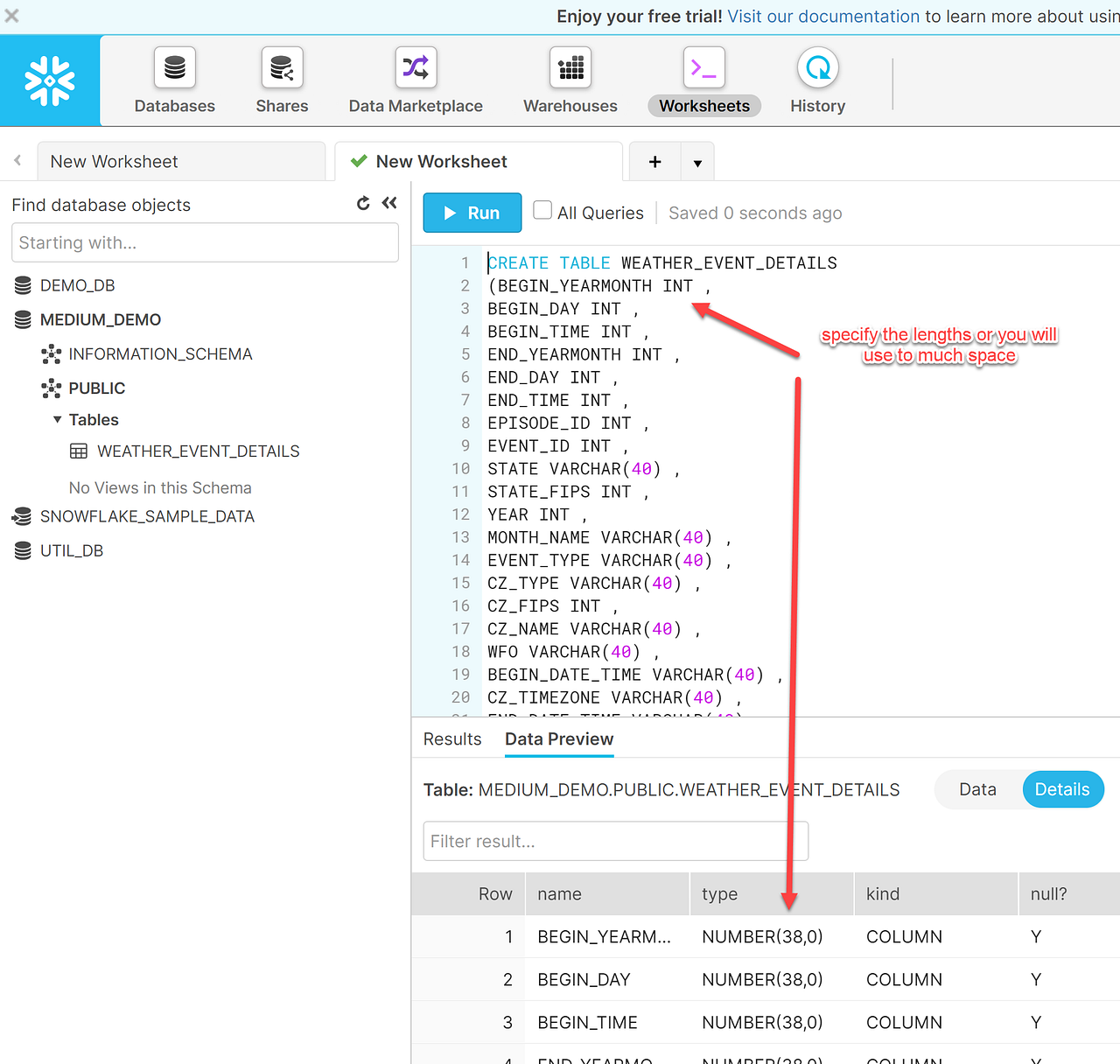Screen dimensions: 1120x1064
Task: Click the Snowflake logo
Action: click(x=50, y=80)
